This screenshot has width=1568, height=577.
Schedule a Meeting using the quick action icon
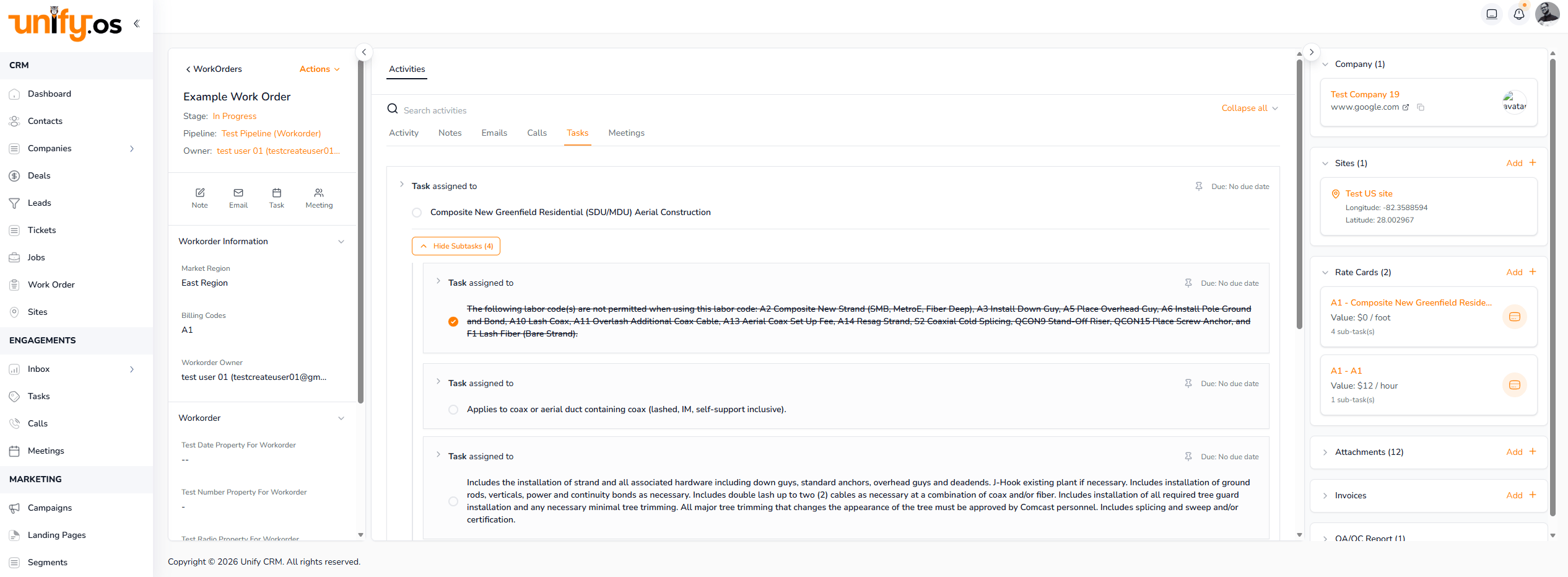click(319, 197)
